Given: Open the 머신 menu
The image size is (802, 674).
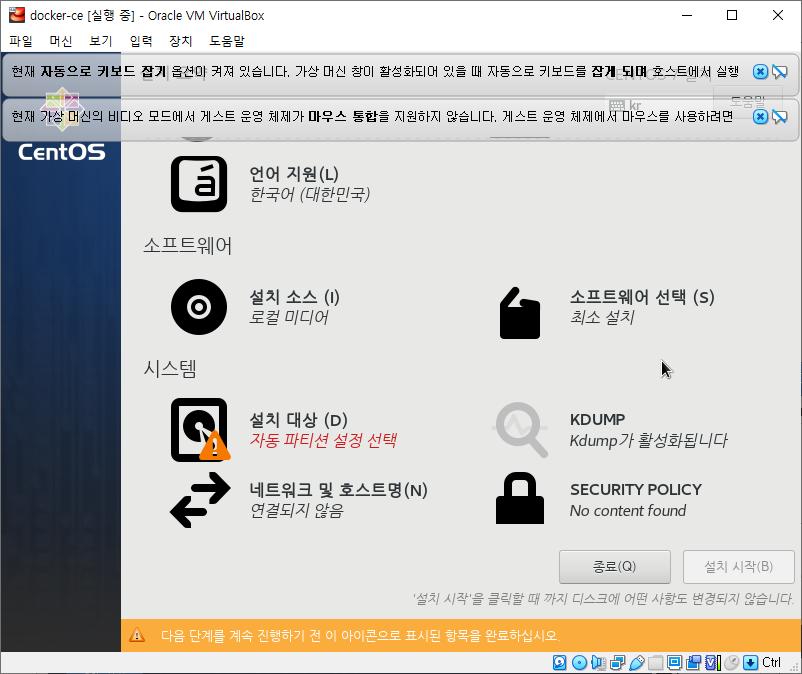Looking at the screenshot, I should pos(61,41).
